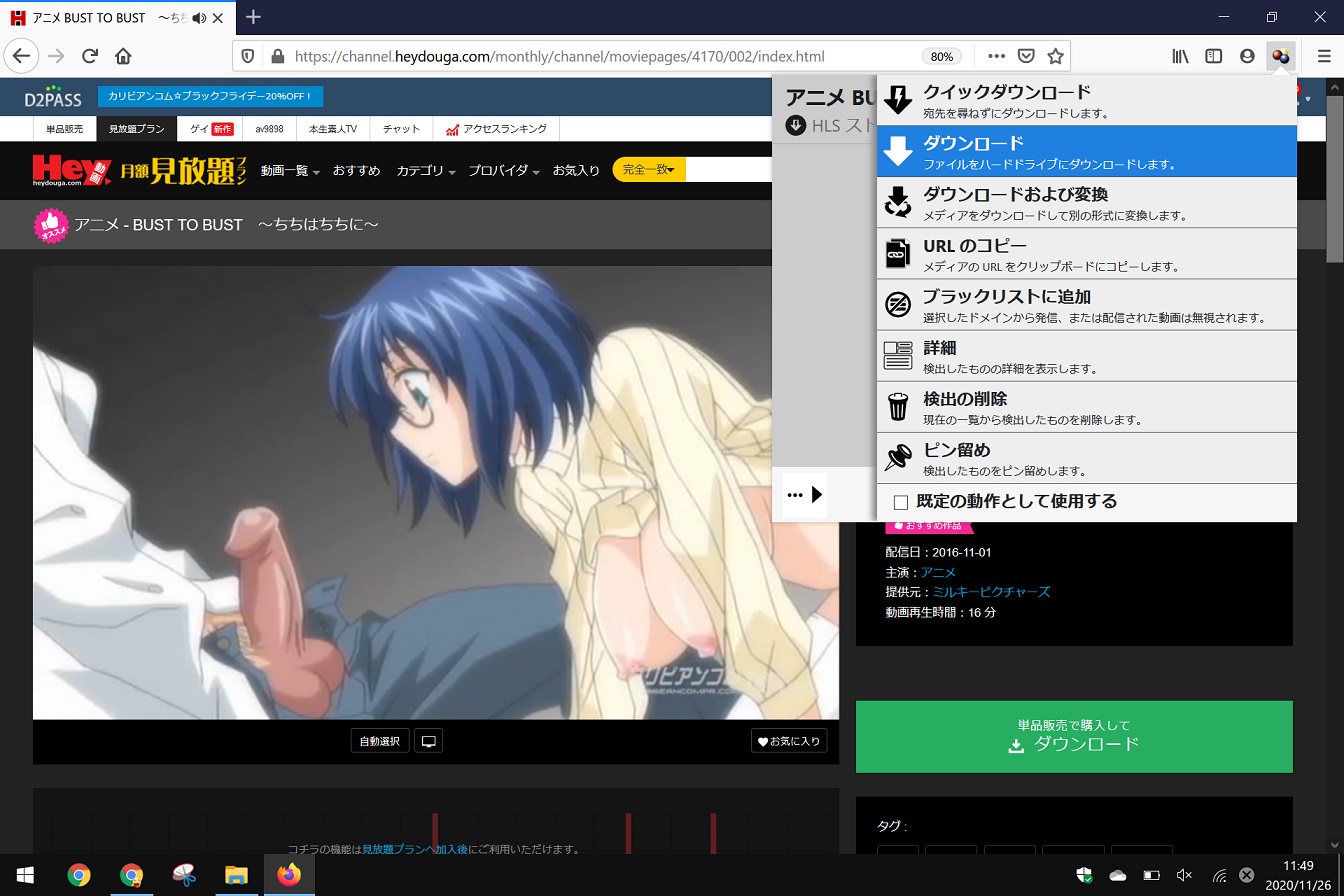1344x896 pixels.
Task: Click おすすめ navigation link
Action: 357,171
